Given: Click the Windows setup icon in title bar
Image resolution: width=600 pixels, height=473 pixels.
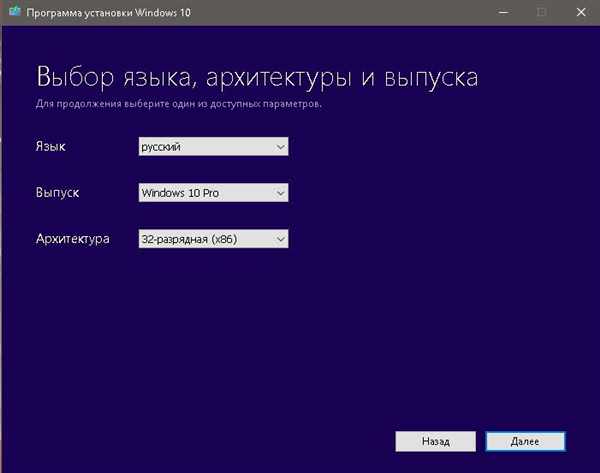Looking at the screenshot, I should tap(15, 11).
